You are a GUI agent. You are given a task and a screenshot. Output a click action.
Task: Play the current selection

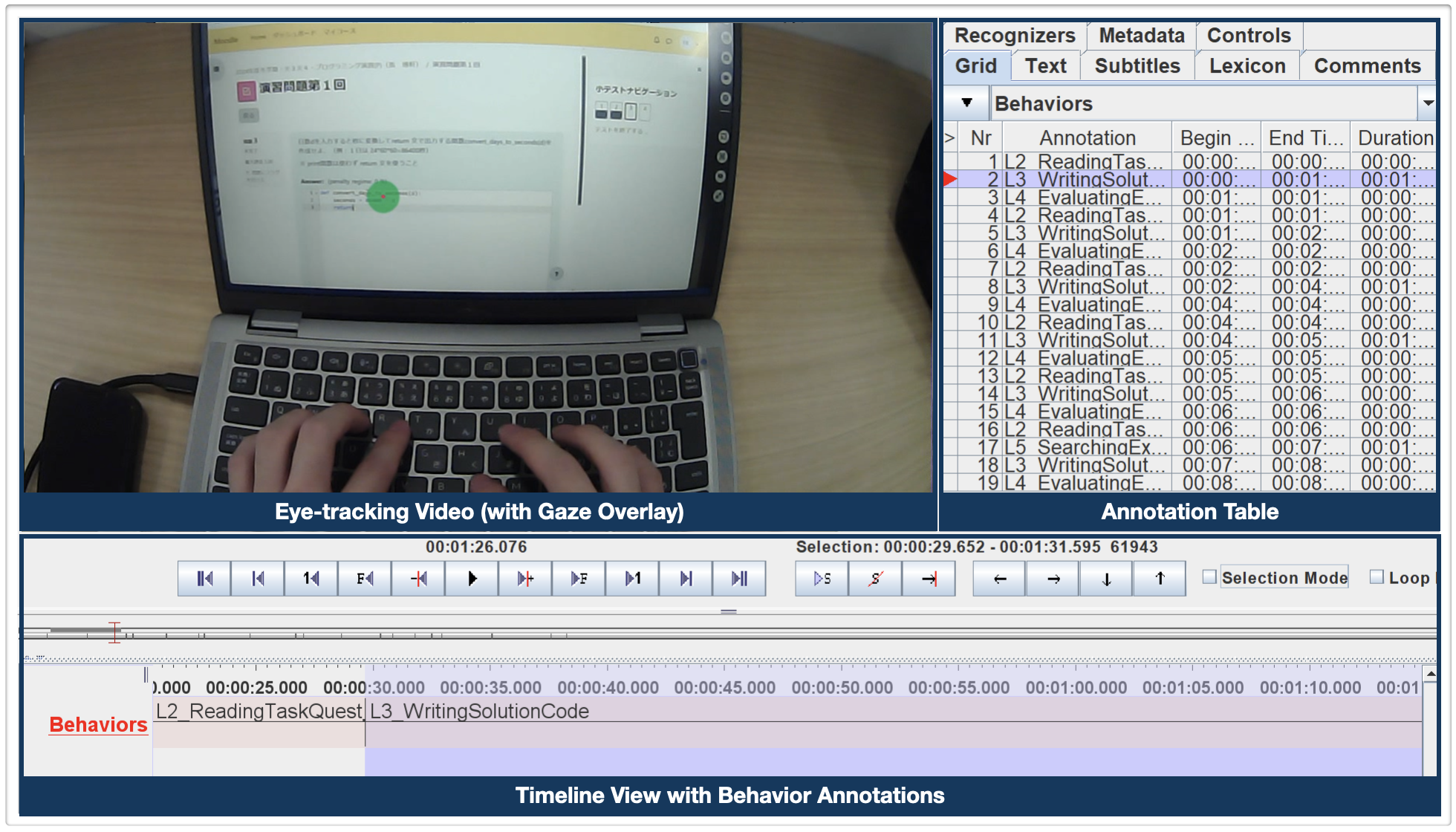(x=822, y=579)
